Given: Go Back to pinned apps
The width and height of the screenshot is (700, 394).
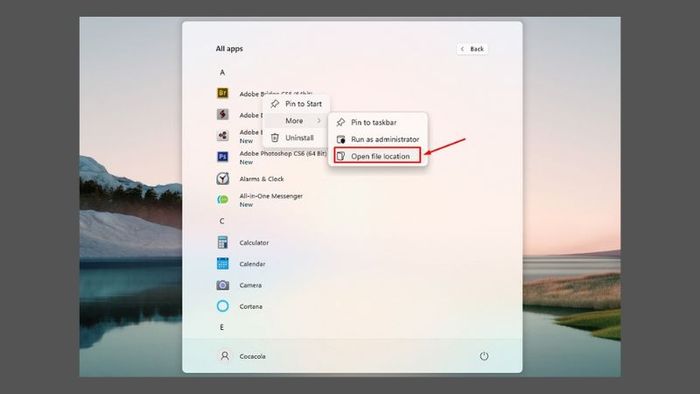Looking at the screenshot, I should [472, 49].
